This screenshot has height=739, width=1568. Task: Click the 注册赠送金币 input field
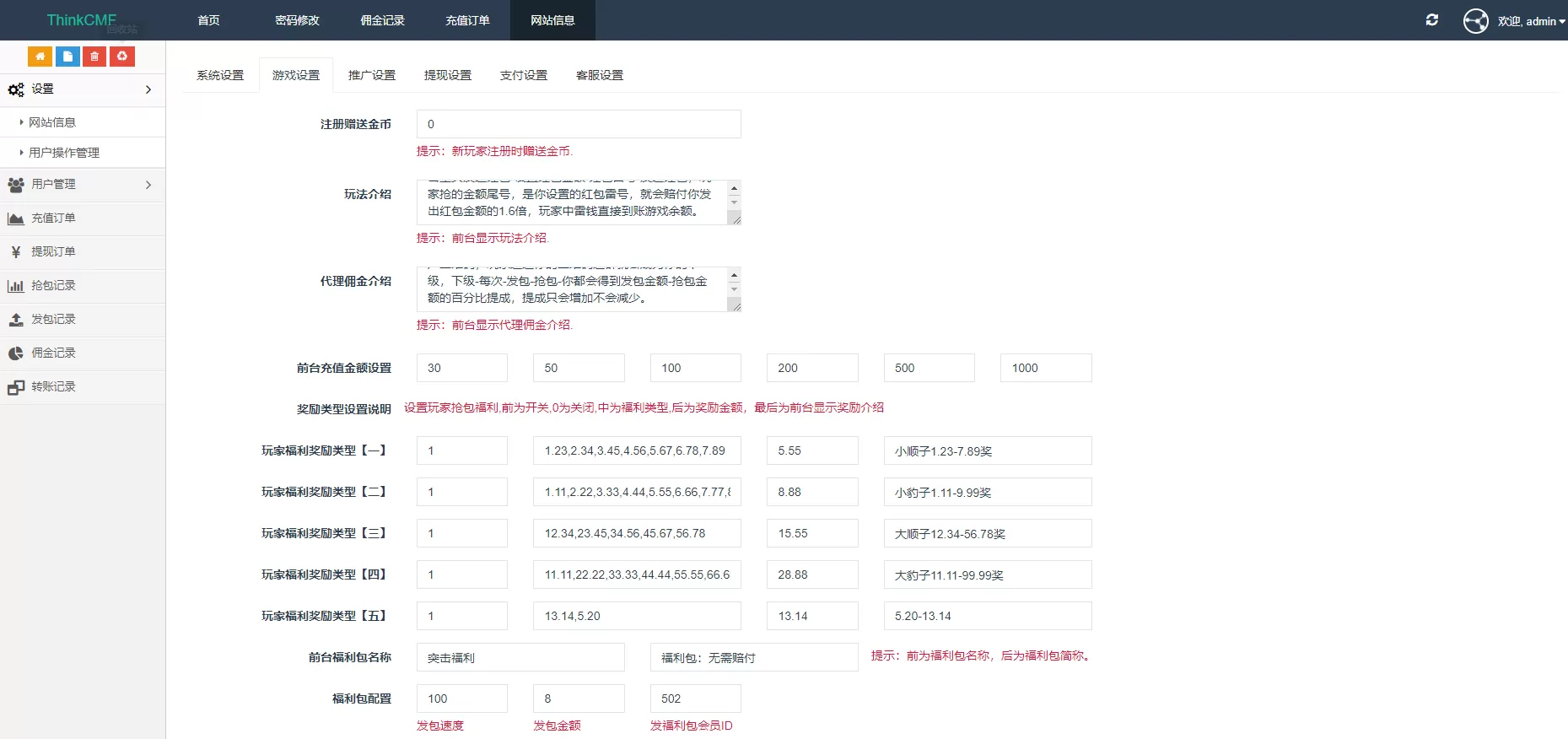tap(578, 124)
